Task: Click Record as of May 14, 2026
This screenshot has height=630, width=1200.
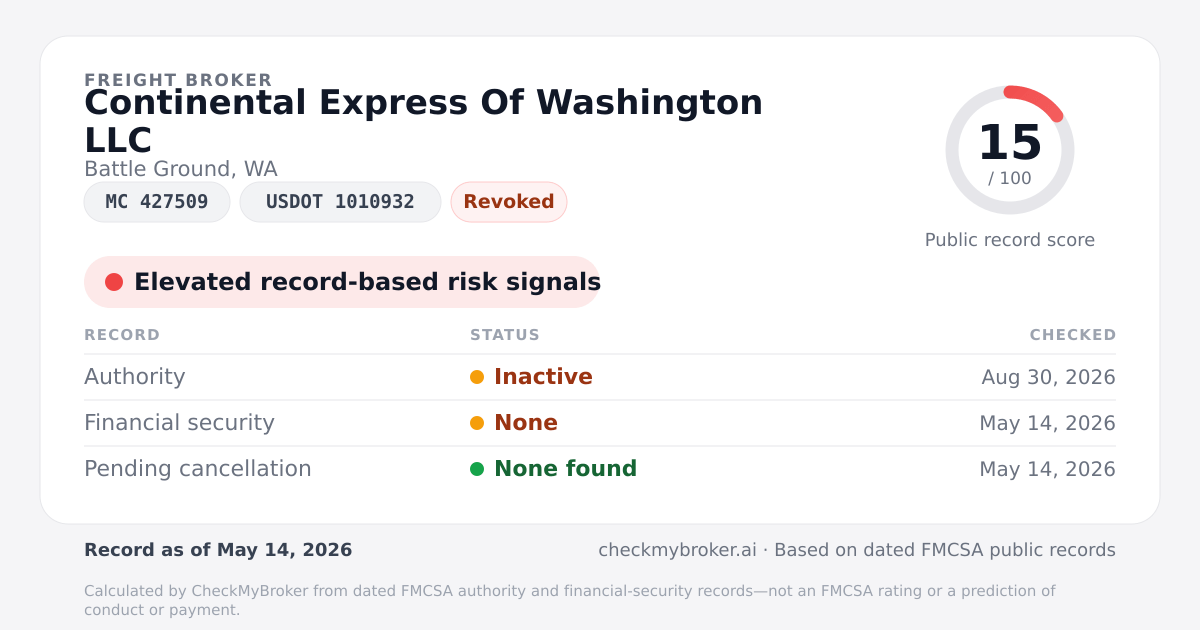Action: click(x=218, y=550)
